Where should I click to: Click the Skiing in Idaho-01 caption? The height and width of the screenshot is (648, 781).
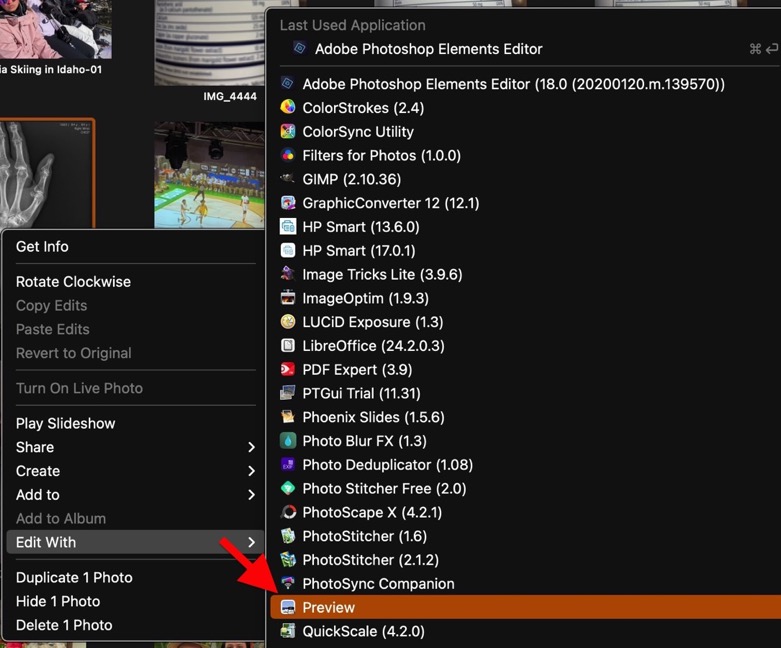coord(51,70)
